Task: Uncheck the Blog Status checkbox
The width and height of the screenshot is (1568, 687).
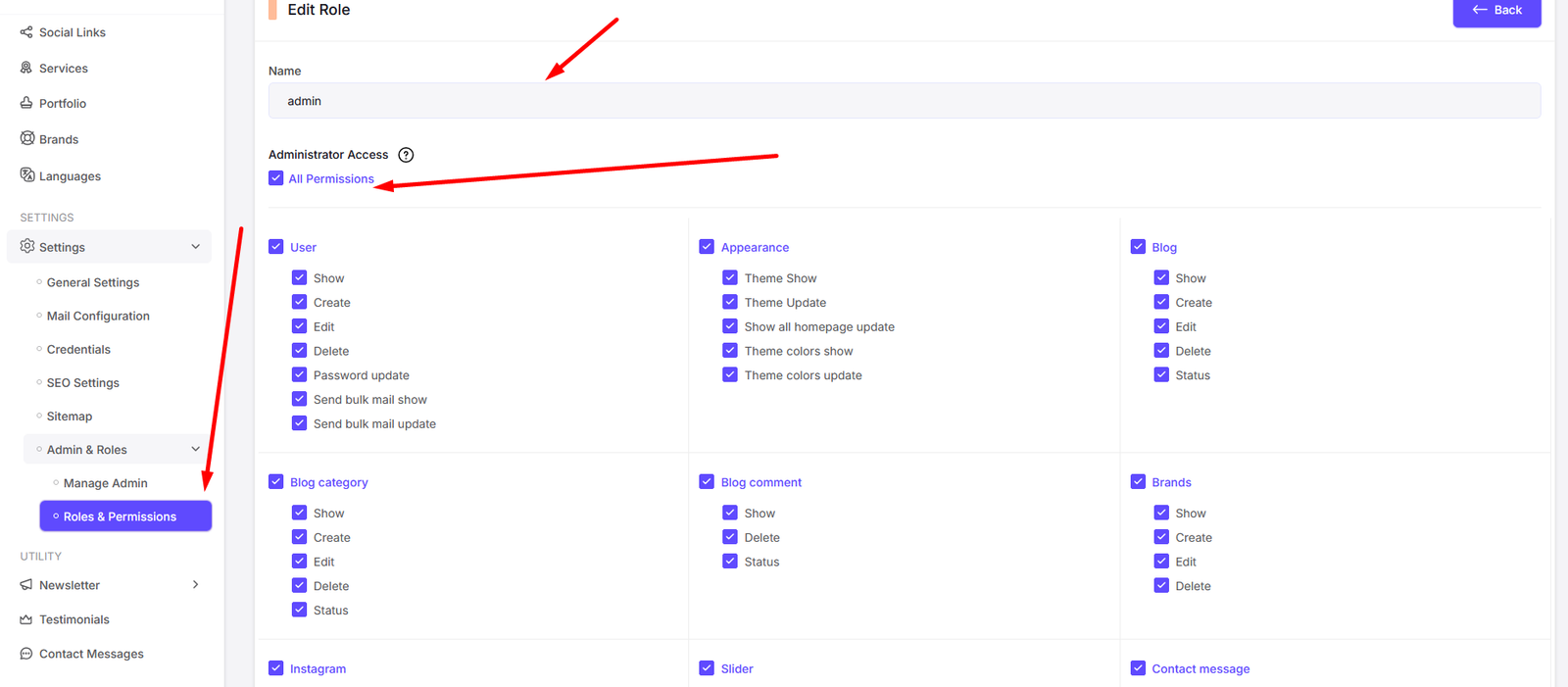Action: [x=1161, y=375]
